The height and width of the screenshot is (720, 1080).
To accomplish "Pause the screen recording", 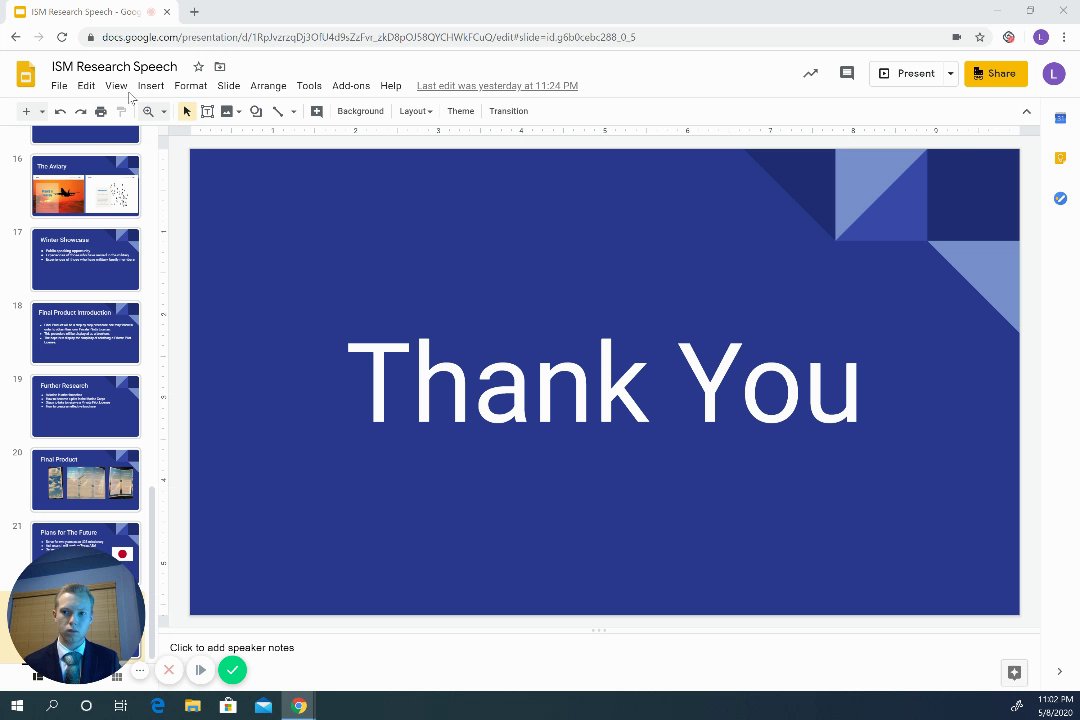I will coord(200,670).
